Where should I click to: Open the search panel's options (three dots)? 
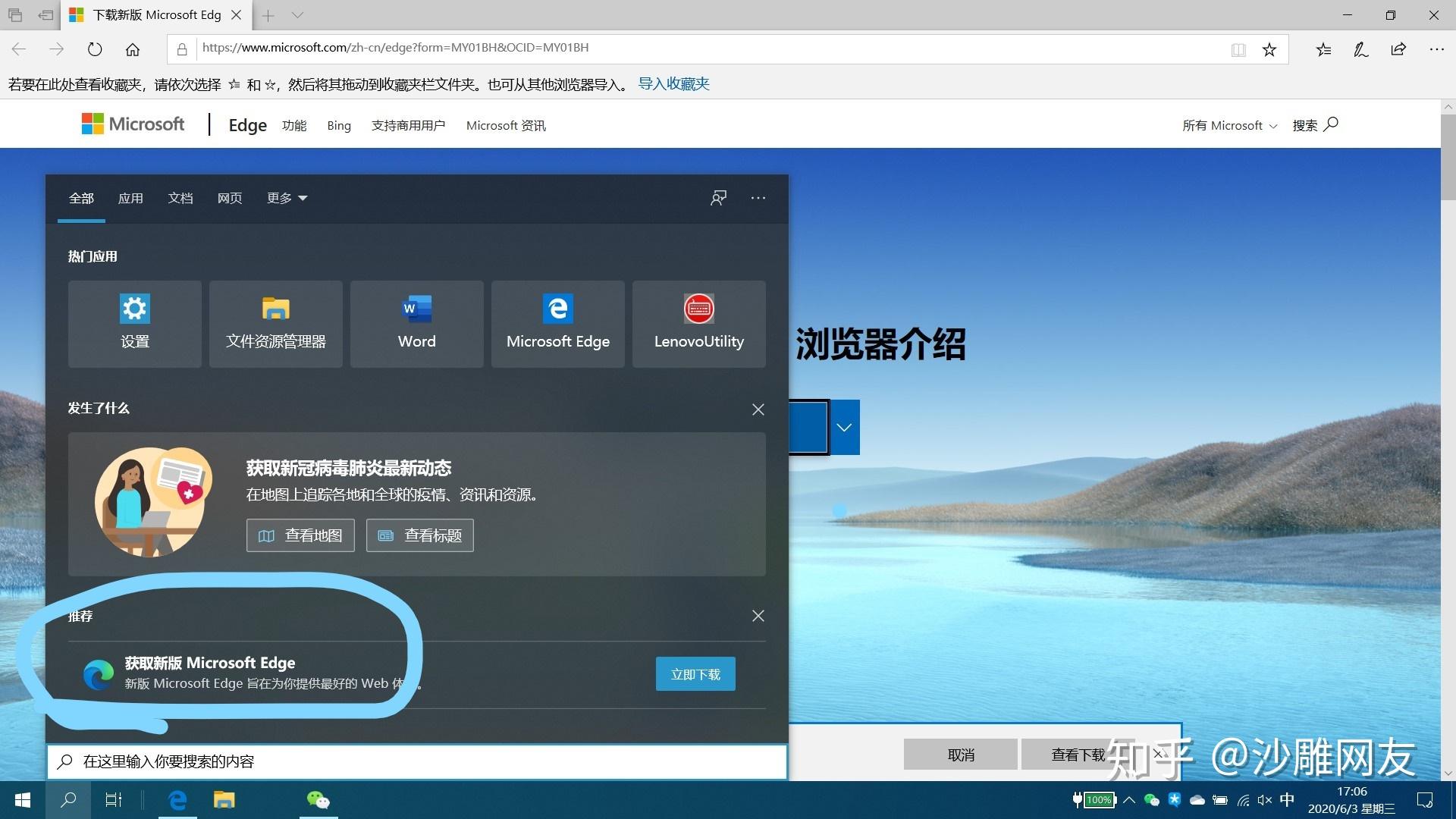point(758,198)
